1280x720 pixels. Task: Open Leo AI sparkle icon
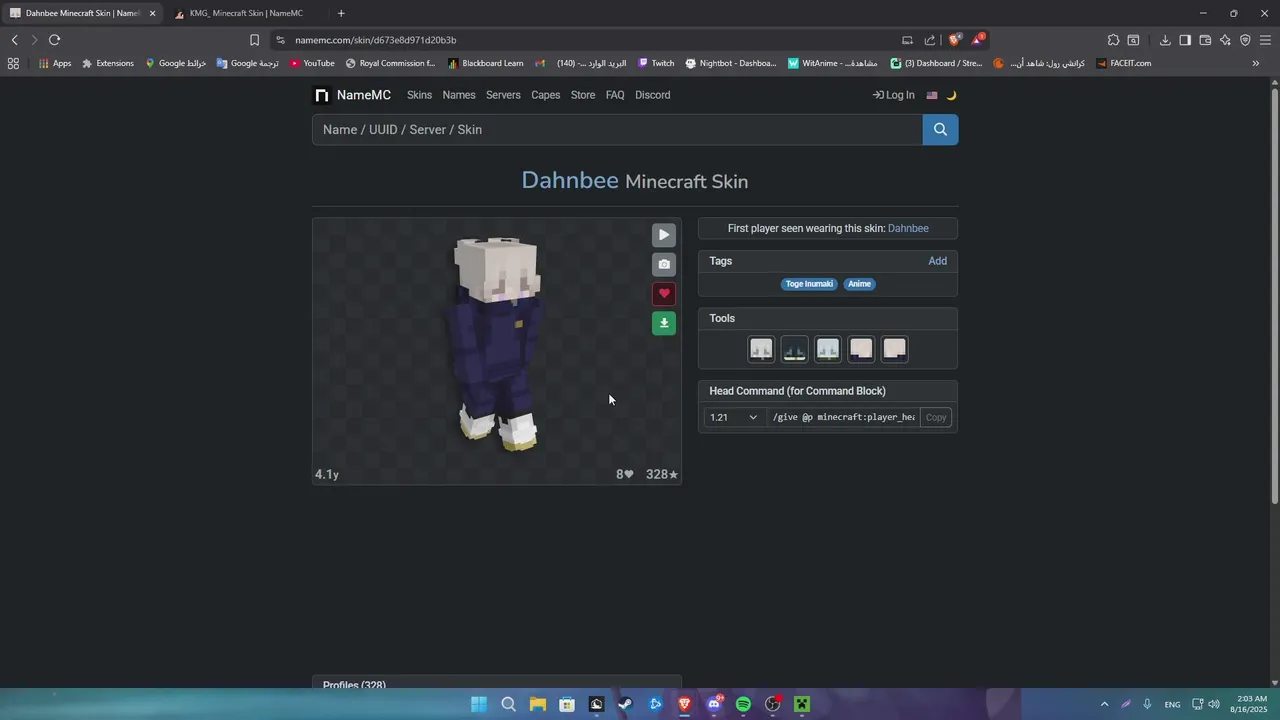tap(1225, 40)
